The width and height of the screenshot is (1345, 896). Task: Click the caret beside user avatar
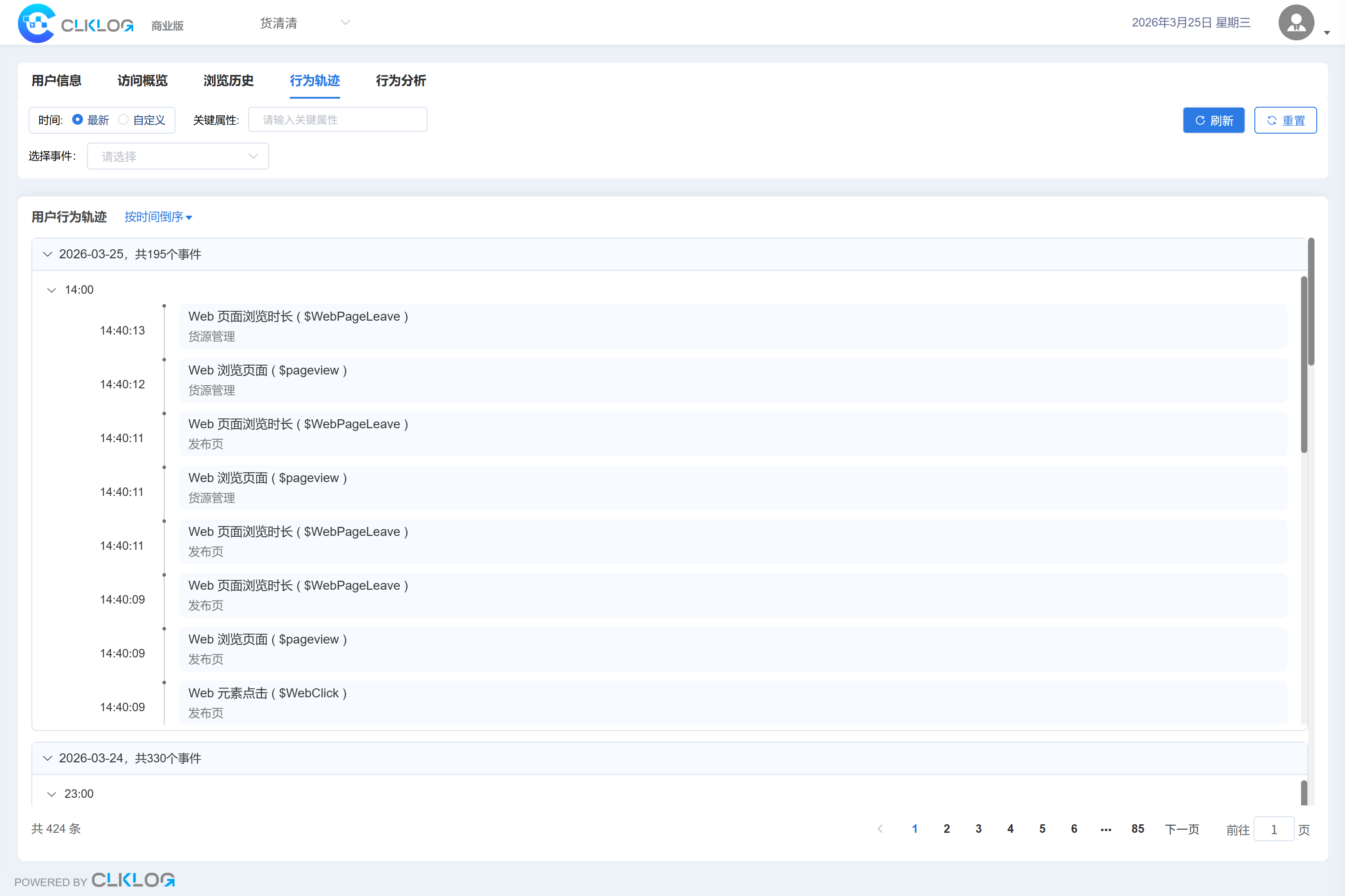coord(1327,33)
